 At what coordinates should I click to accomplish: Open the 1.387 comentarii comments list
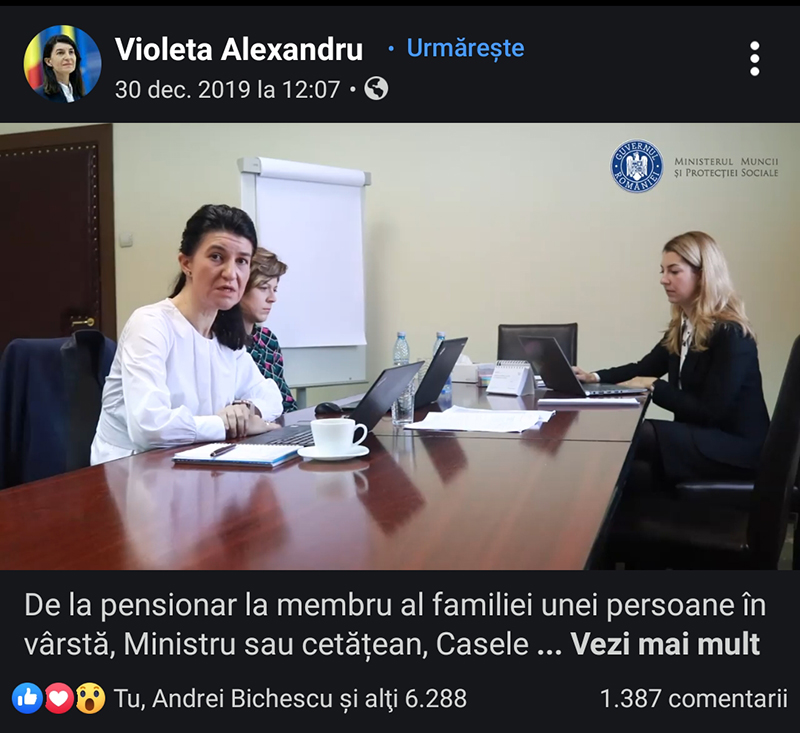(x=693, y=698)
